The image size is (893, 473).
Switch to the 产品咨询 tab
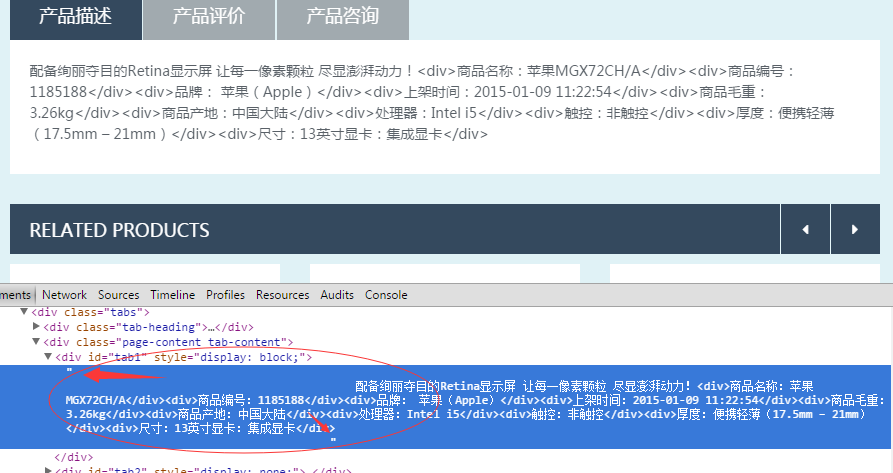343,18
